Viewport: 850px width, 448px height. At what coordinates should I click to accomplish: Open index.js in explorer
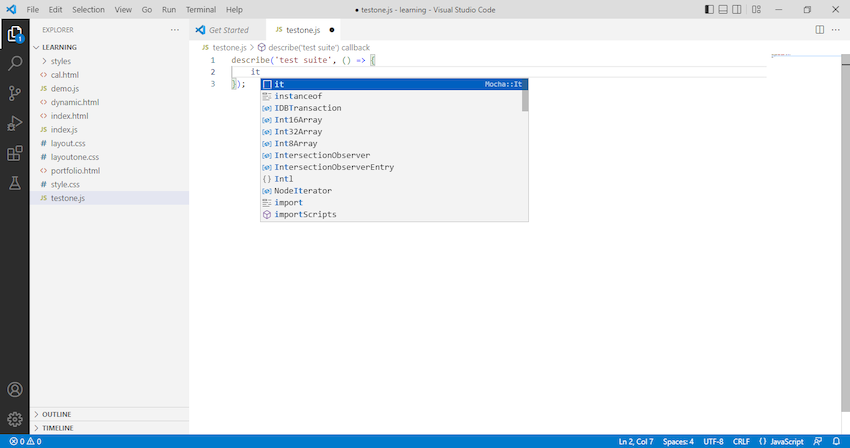point(110,130)
